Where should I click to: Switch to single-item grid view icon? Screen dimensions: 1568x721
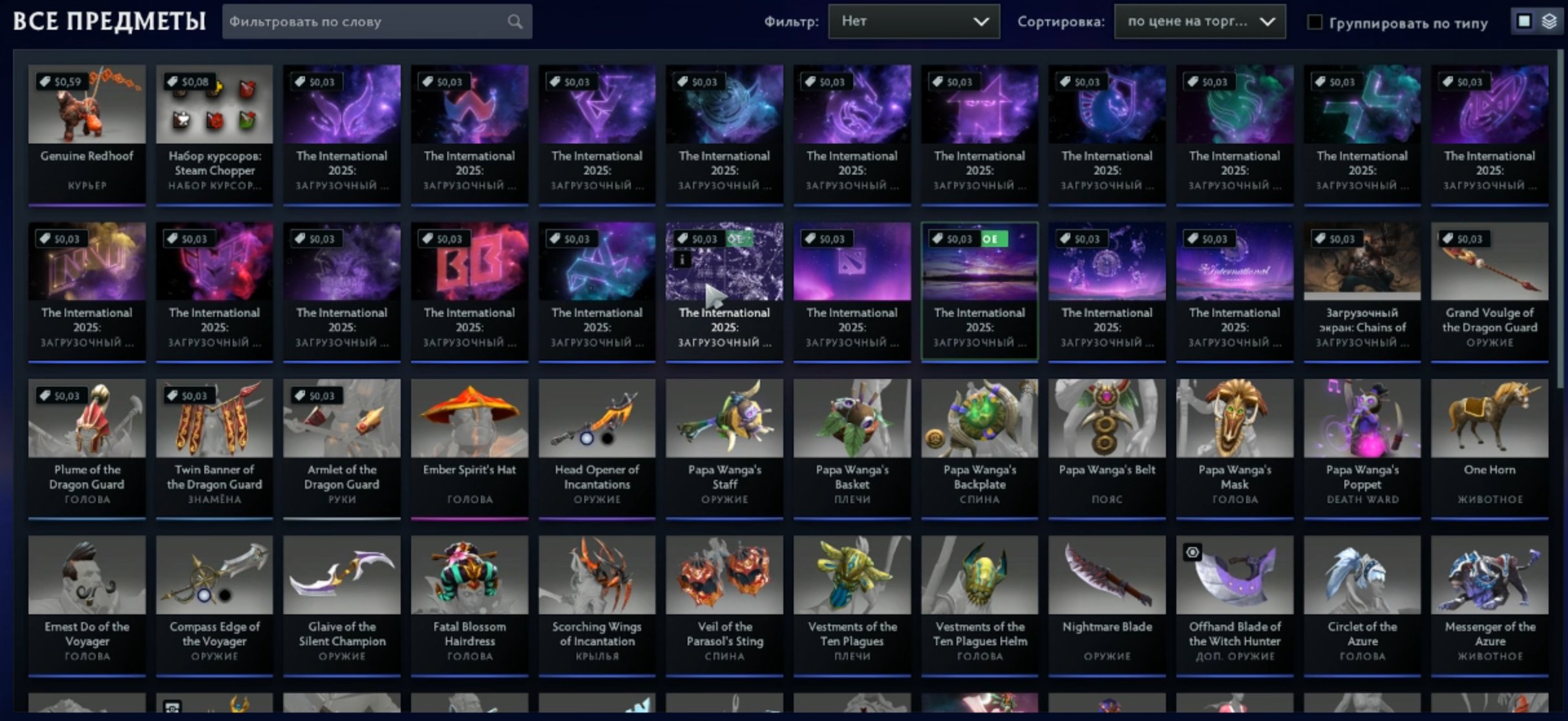coord(1524,21)
